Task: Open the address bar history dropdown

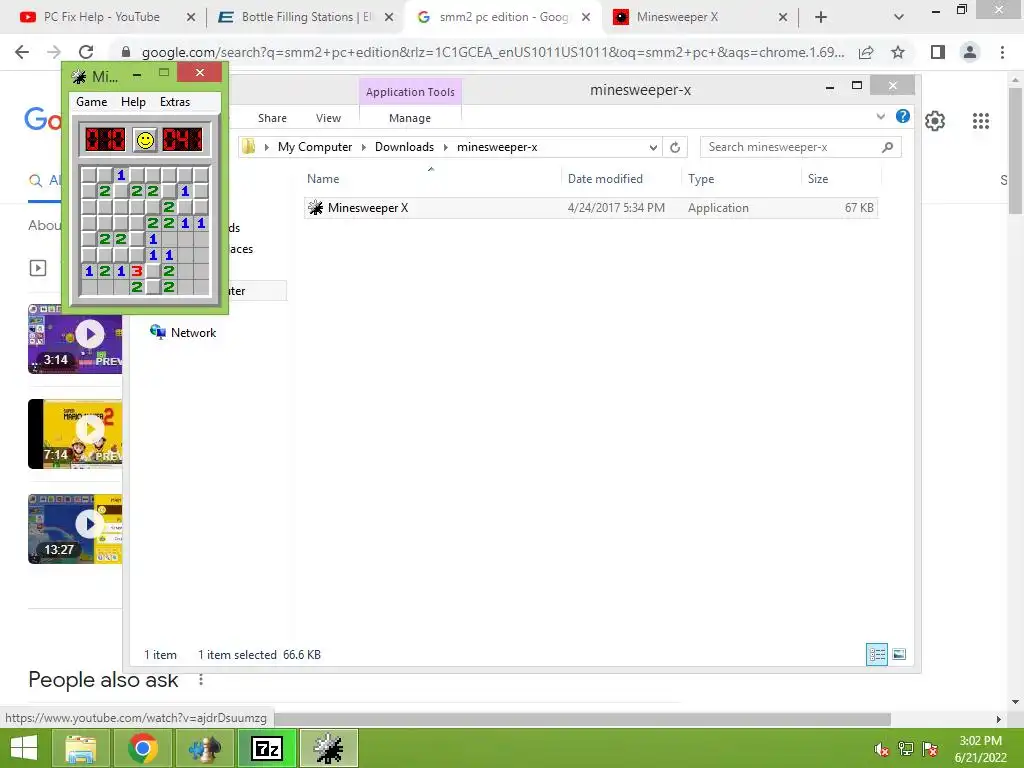Action: (x=653, y=148)
